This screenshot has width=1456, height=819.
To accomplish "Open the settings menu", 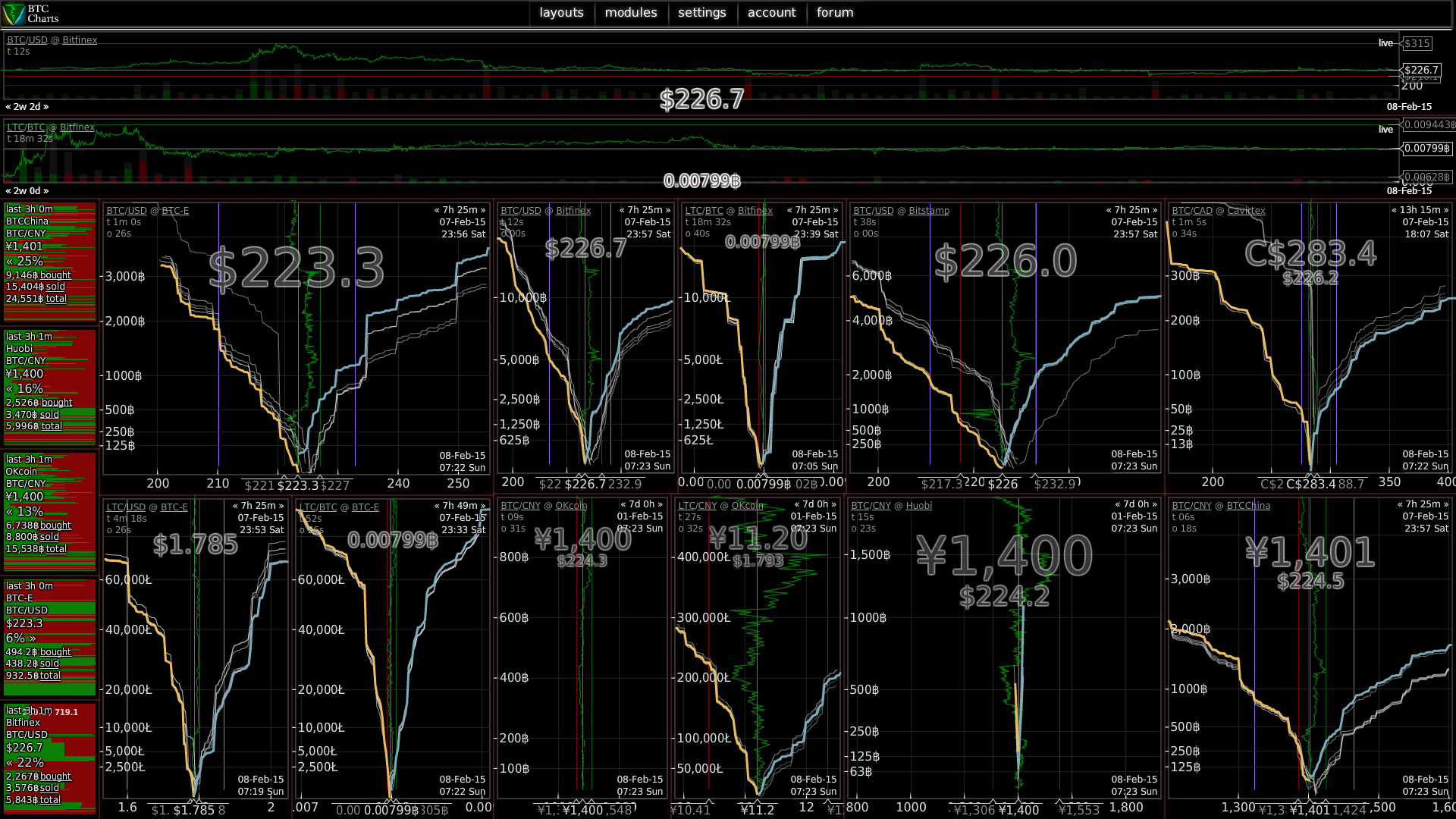I will (x=702, y=12).
